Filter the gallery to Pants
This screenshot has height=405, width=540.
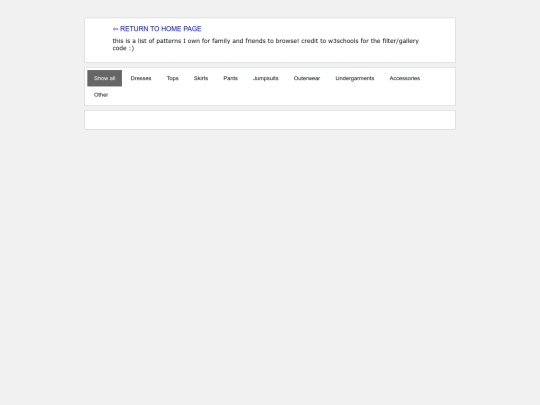230,78
